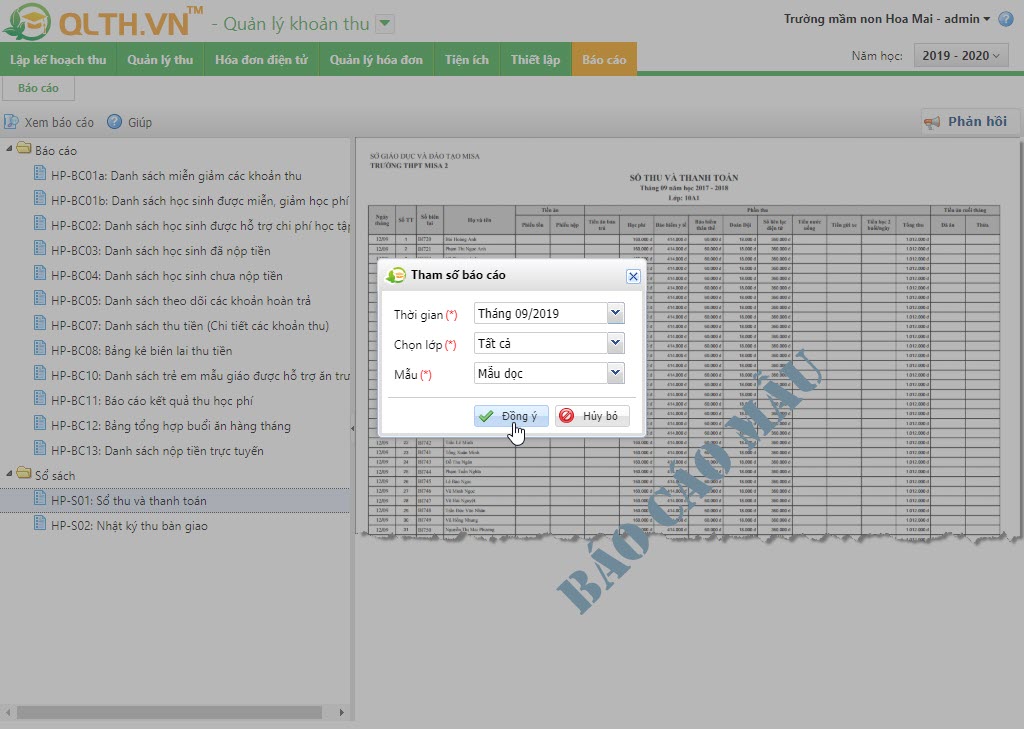The width and height of the screenshot is (1024, 729).
Task: Click the HP-BC05 report document icon
Action: coord(40,299)
